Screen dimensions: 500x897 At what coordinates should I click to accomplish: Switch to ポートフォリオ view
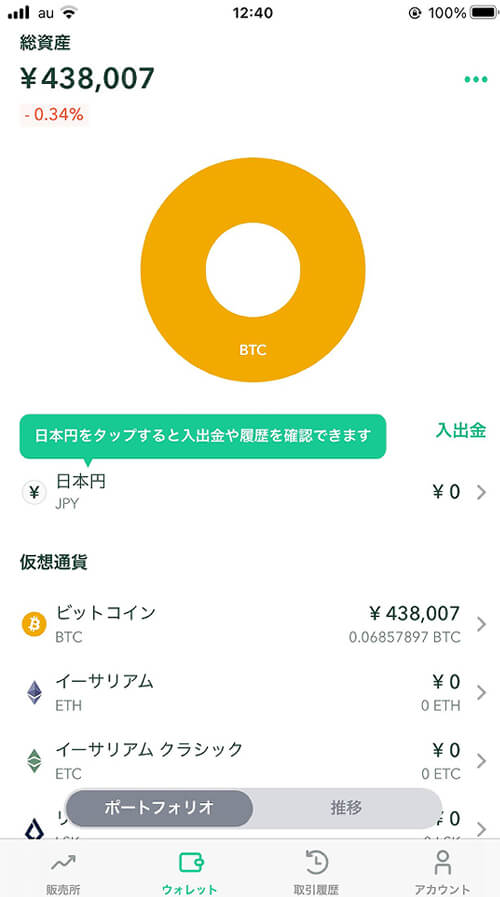tap(159, 808)
